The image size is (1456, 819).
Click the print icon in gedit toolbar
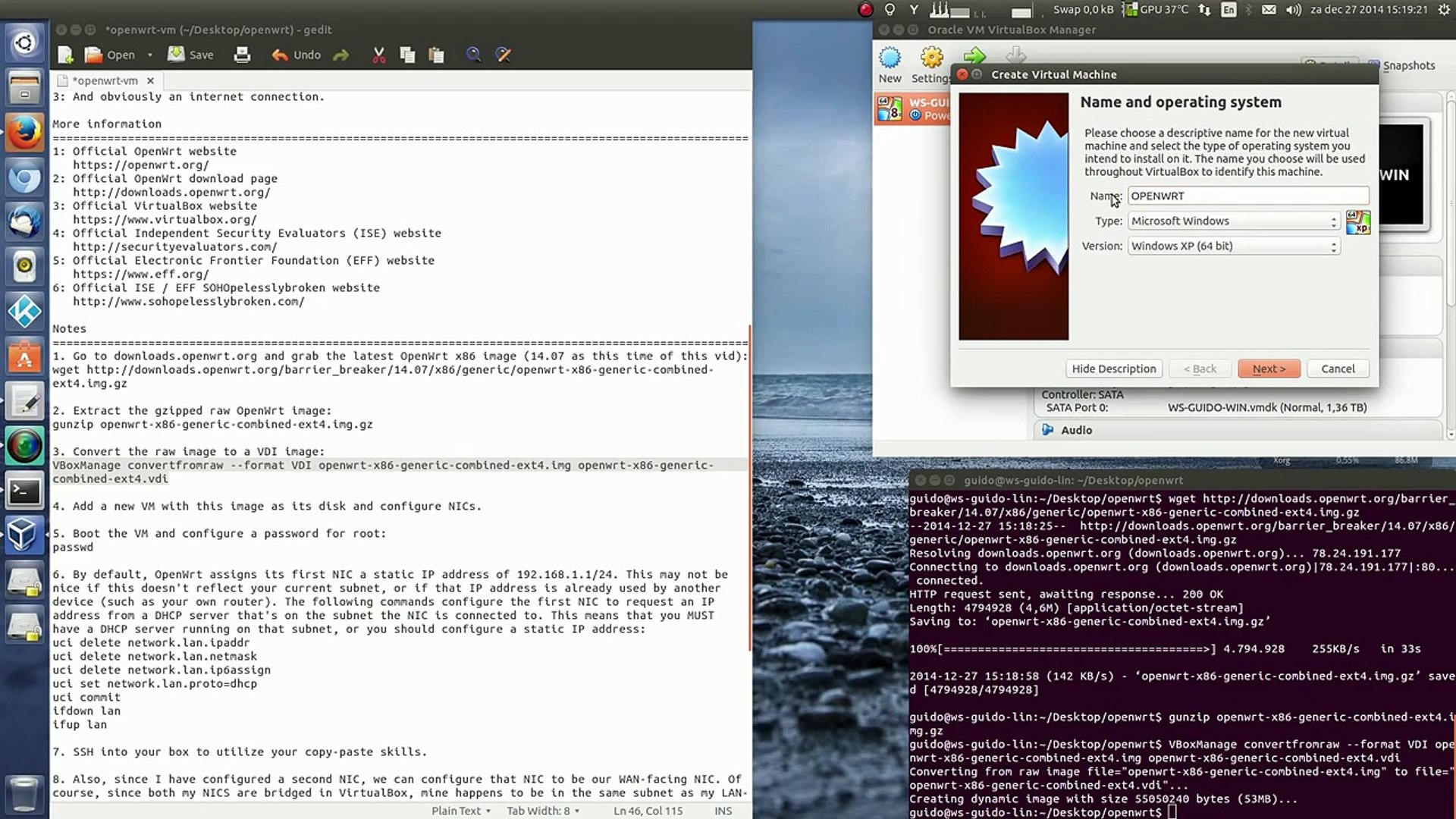pos(242,55)
